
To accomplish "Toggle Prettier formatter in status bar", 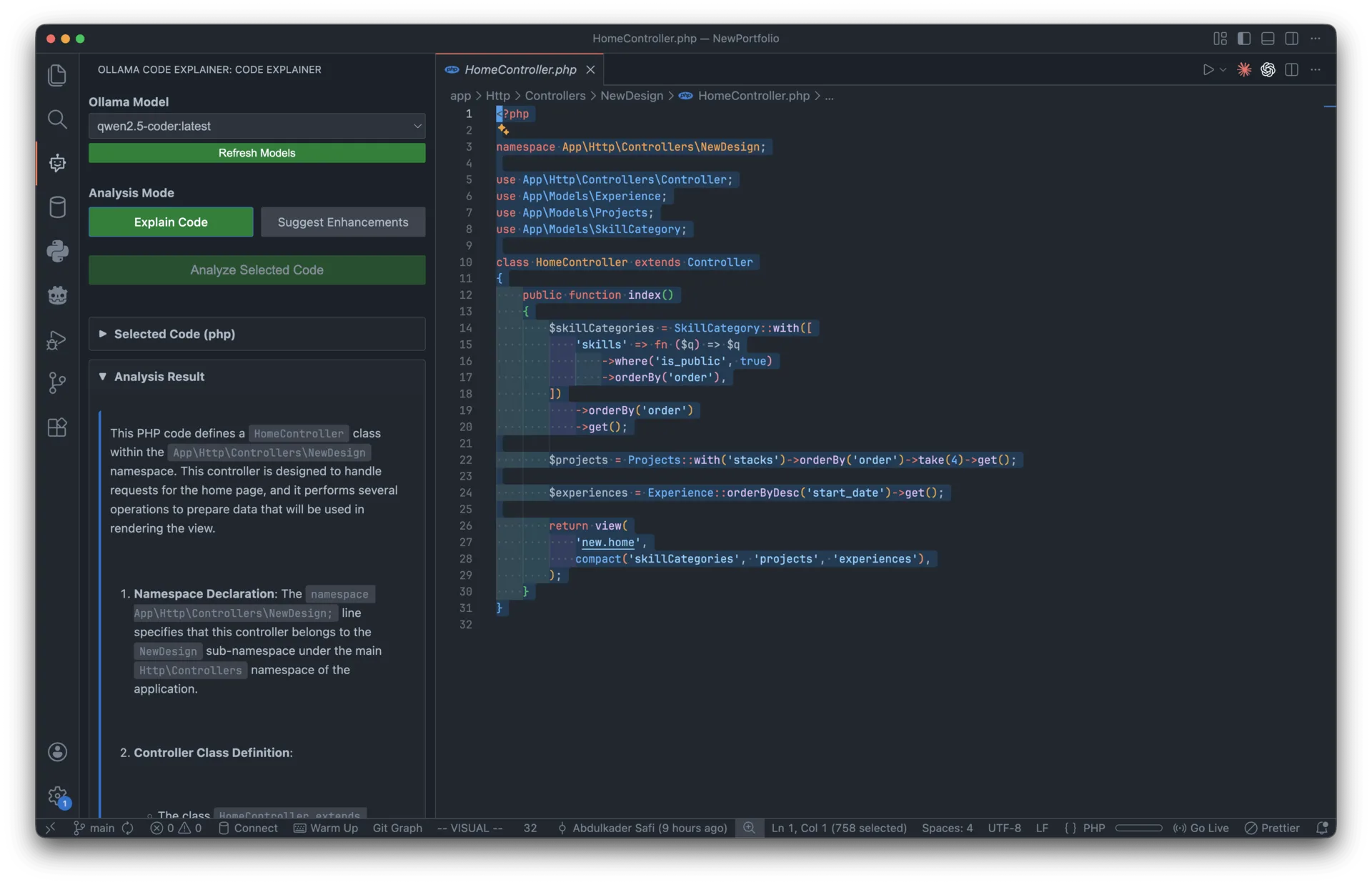I will [x=1272, y=828].
